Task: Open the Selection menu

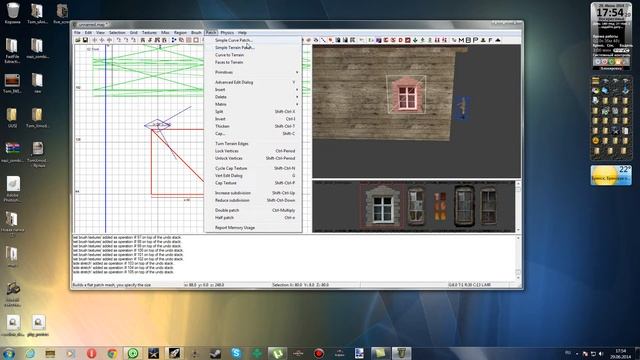Action: point(117,33)
